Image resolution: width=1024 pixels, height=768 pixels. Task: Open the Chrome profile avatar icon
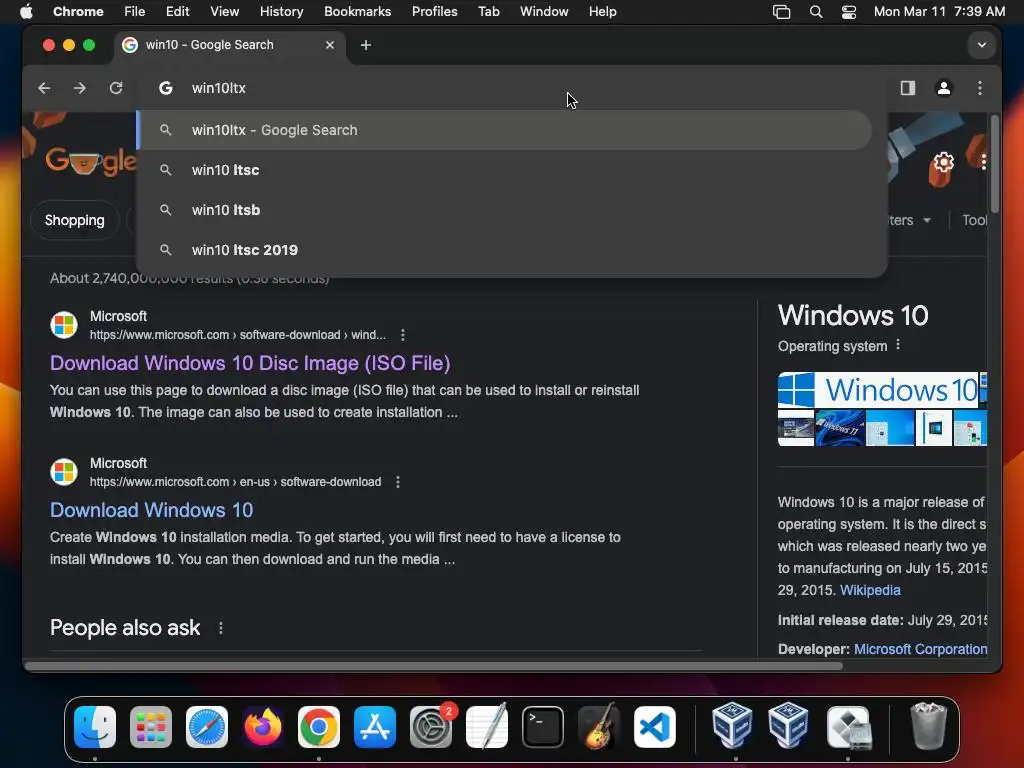pos(944,88)
